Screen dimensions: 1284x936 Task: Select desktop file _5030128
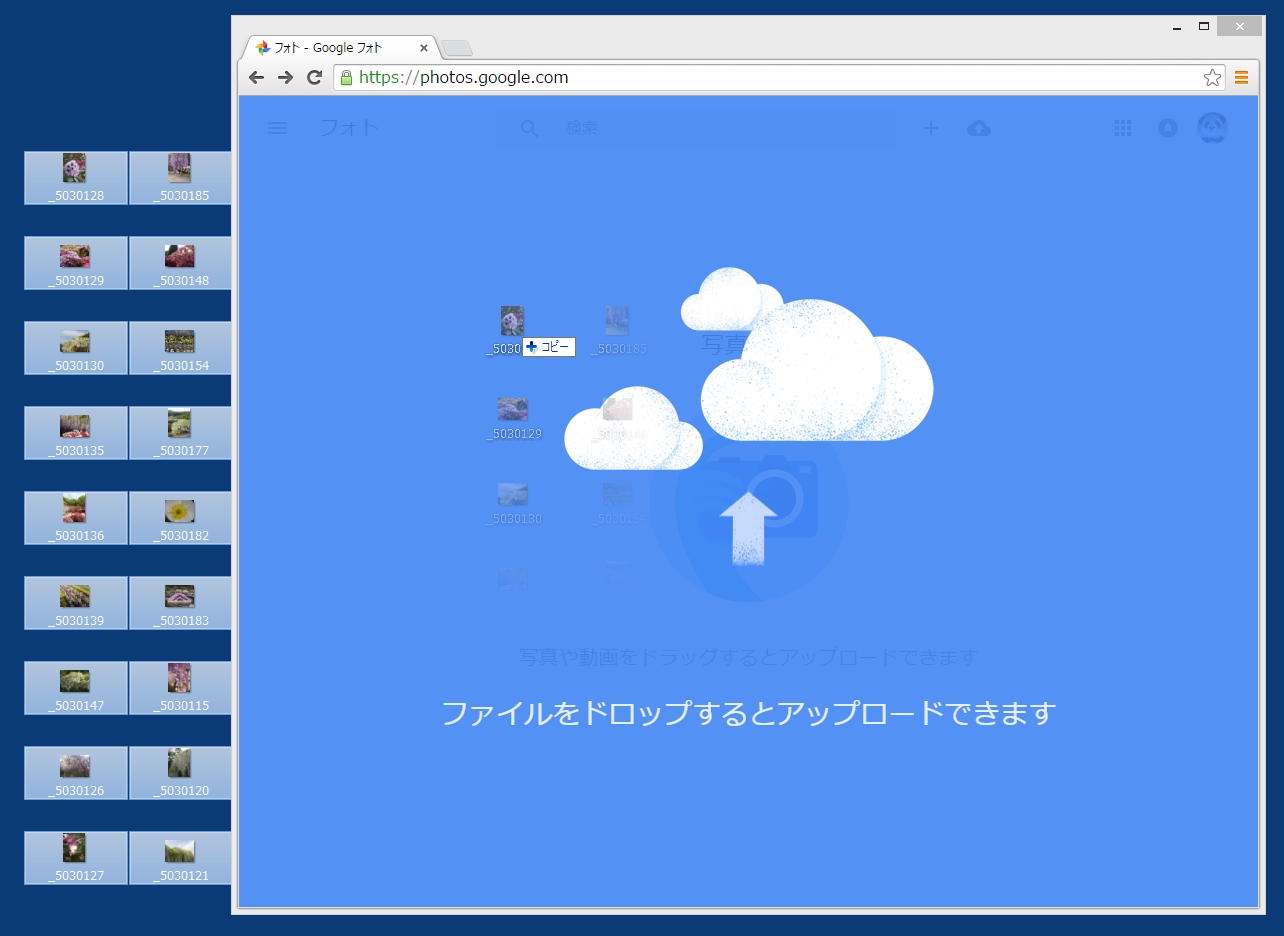point(76,178)
